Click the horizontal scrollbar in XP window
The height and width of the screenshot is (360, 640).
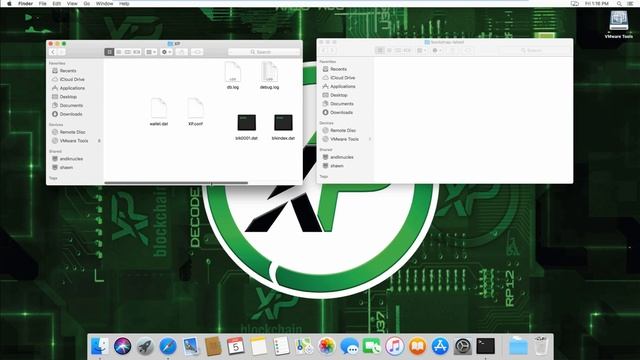pyautogui.click(x=176, y=183)
